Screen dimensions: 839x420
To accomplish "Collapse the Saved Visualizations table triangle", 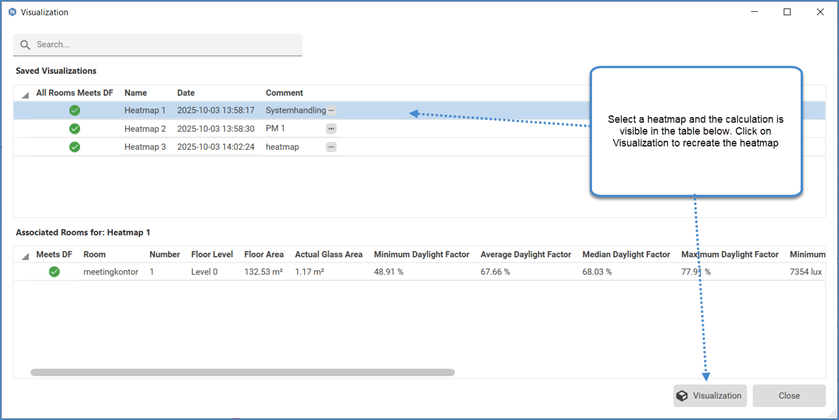I will [25, 95].
